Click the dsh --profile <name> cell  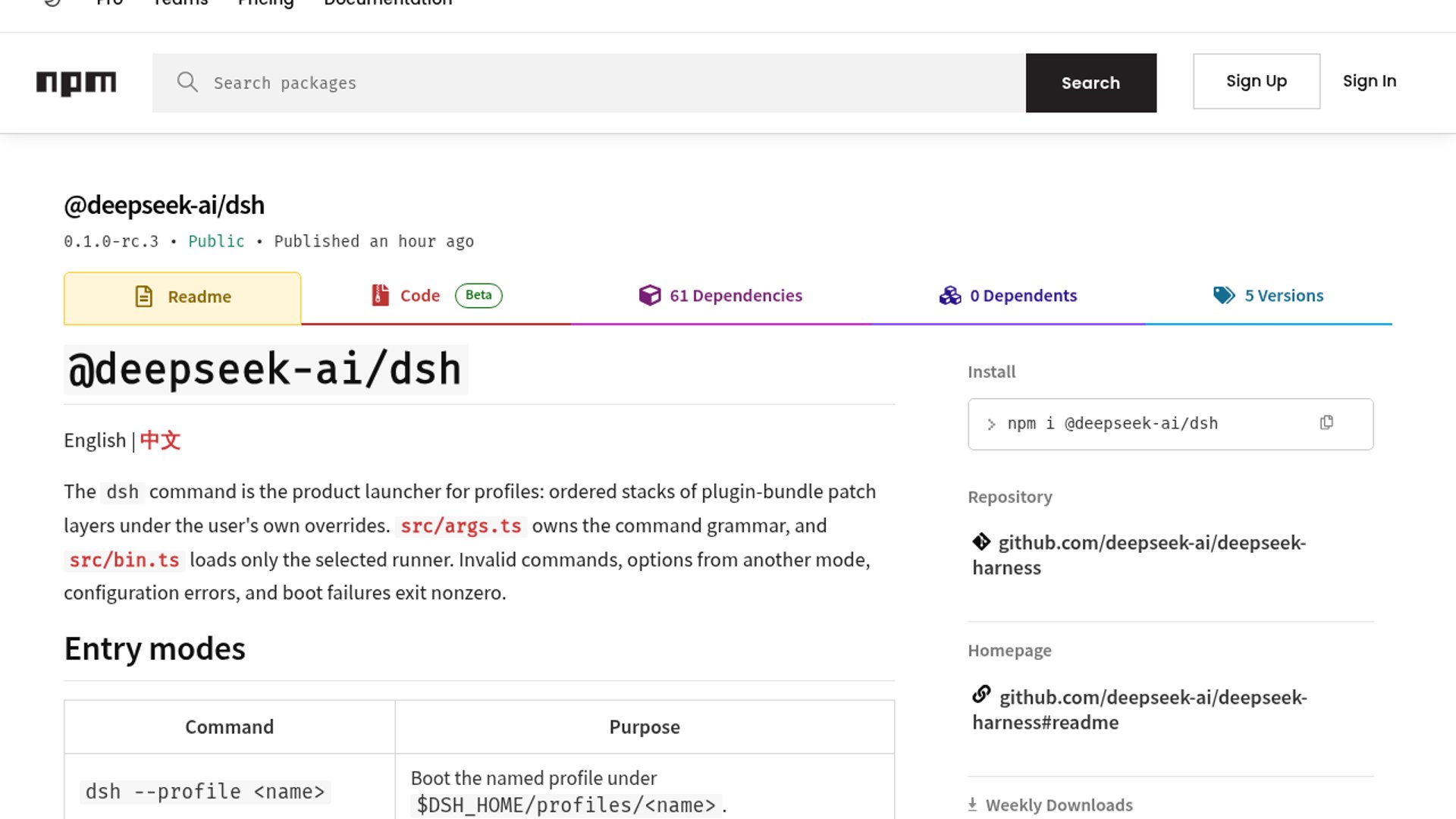(x=205, y=792)
